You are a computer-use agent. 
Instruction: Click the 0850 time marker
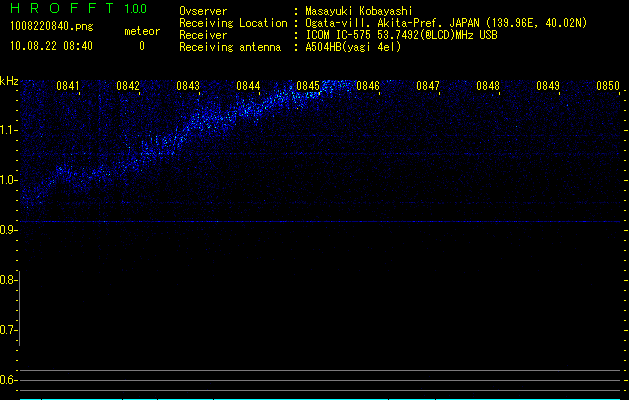pyautogui.click(x=608, y=86)
